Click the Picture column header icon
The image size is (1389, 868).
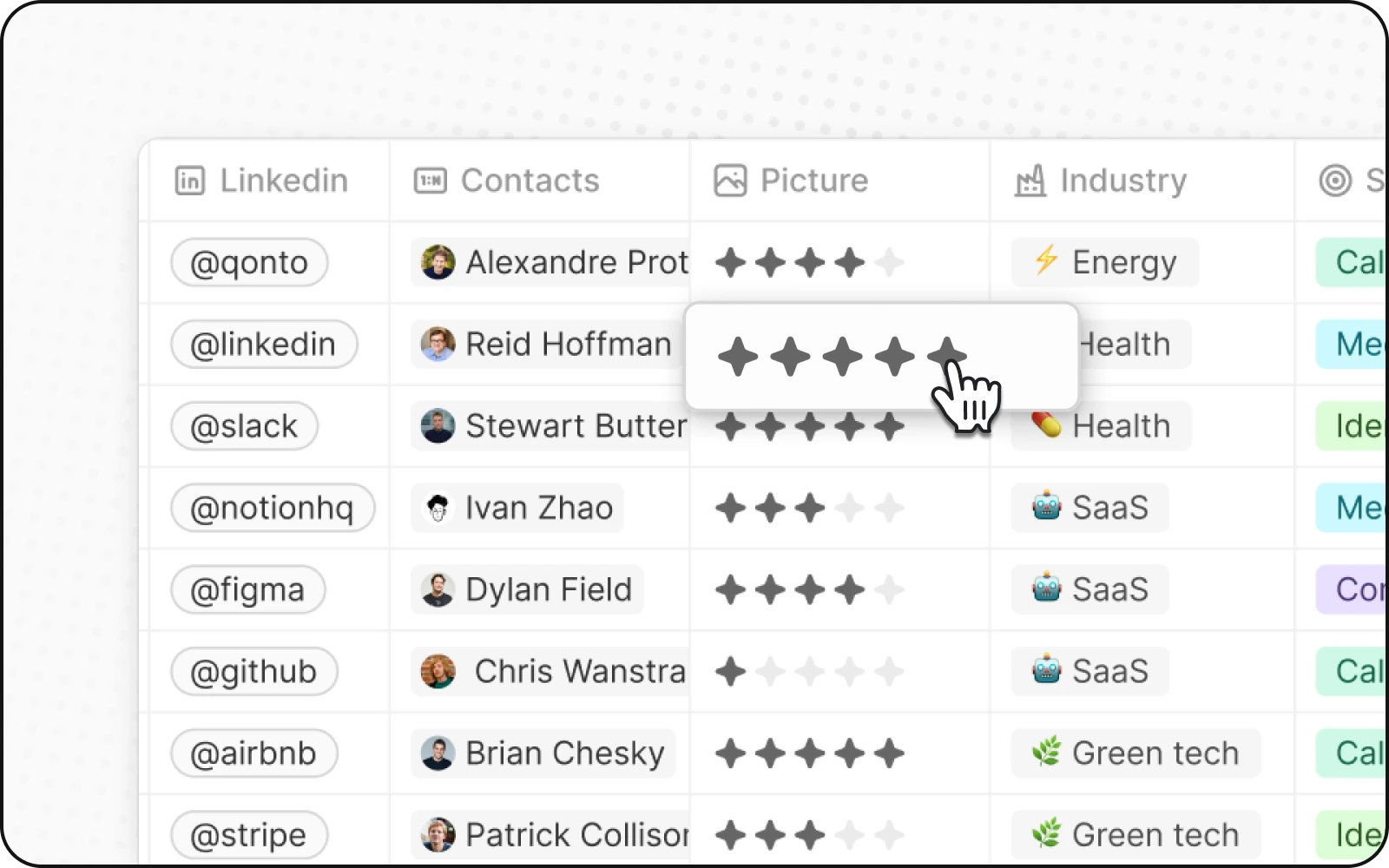[x=729, y=181]
